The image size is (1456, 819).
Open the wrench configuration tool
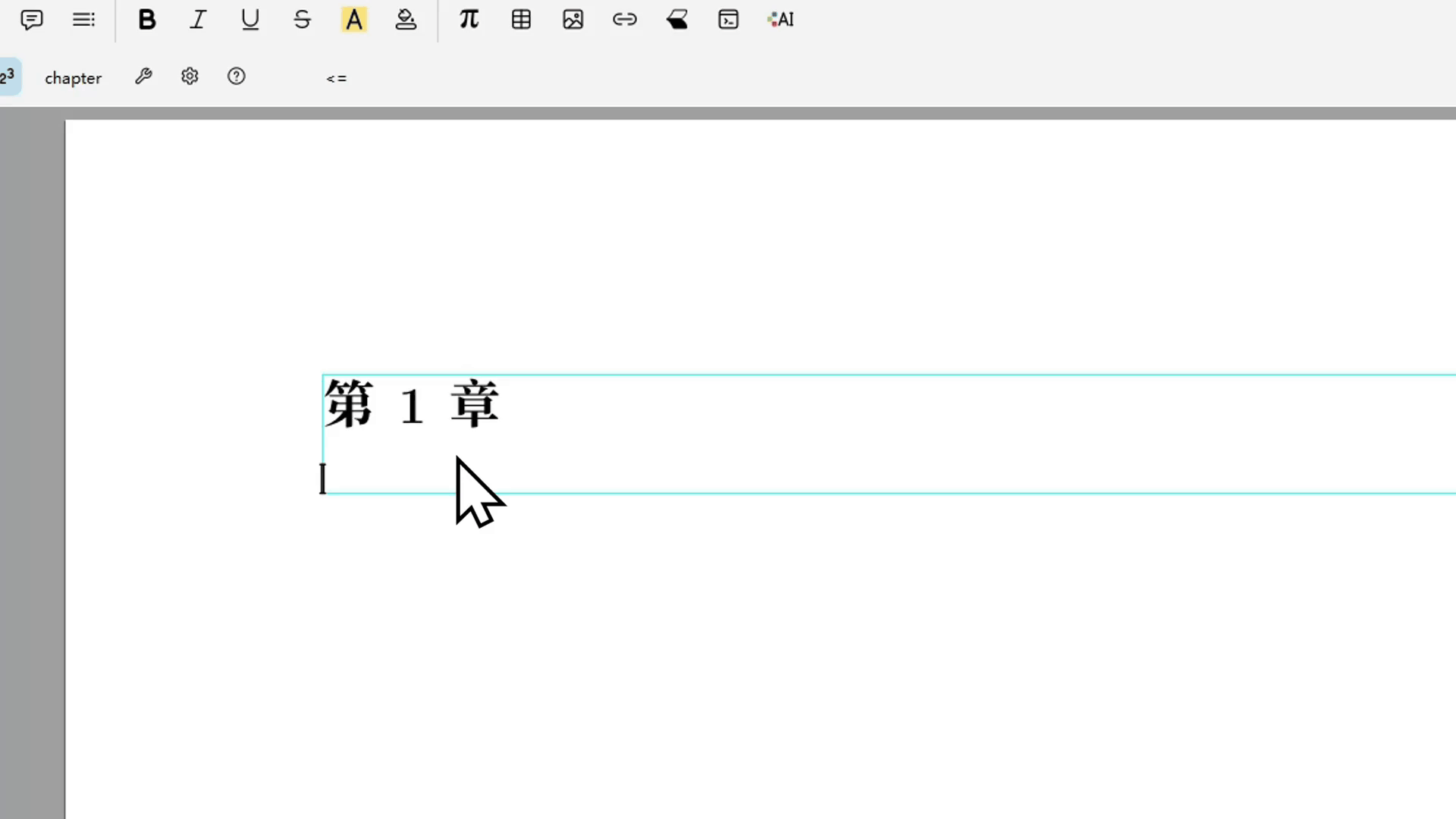coord(144,76)
